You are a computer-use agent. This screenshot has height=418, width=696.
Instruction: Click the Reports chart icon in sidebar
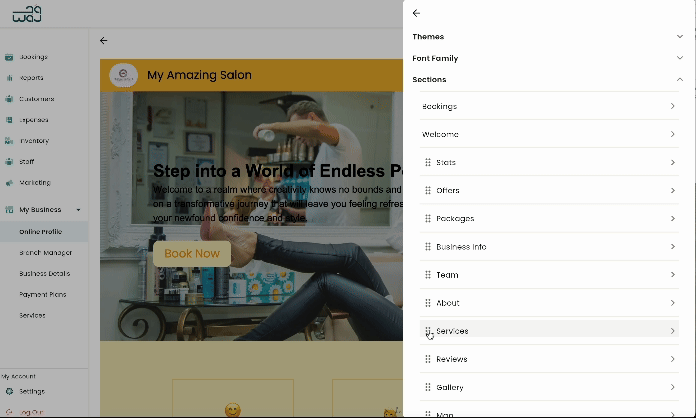click(9, 78)
